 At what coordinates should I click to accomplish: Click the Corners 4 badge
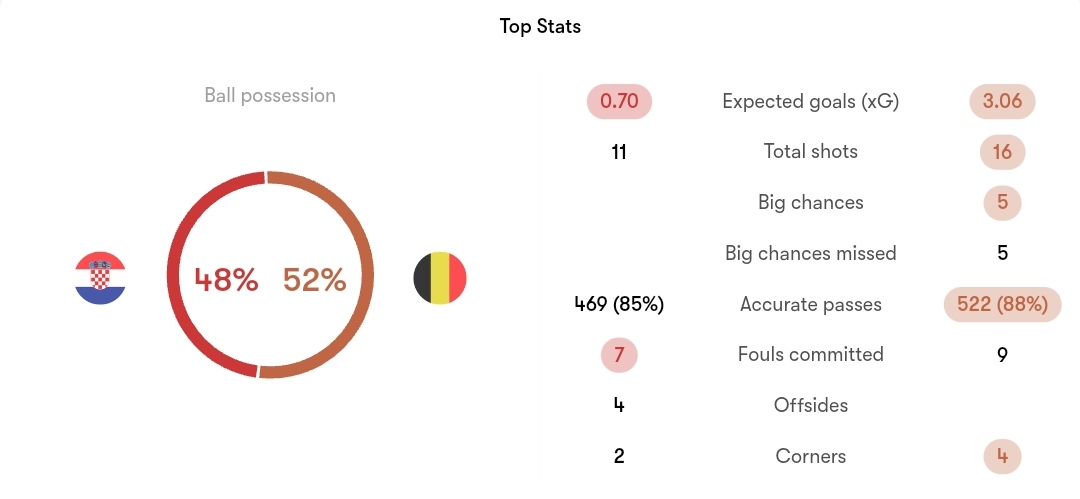(x=1002, y=456)
